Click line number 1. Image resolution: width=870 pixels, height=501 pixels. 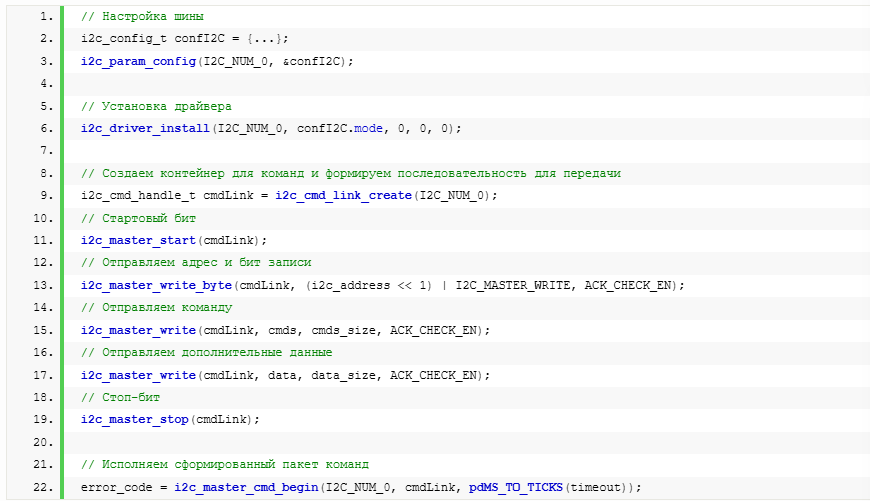tap(47, 17)
